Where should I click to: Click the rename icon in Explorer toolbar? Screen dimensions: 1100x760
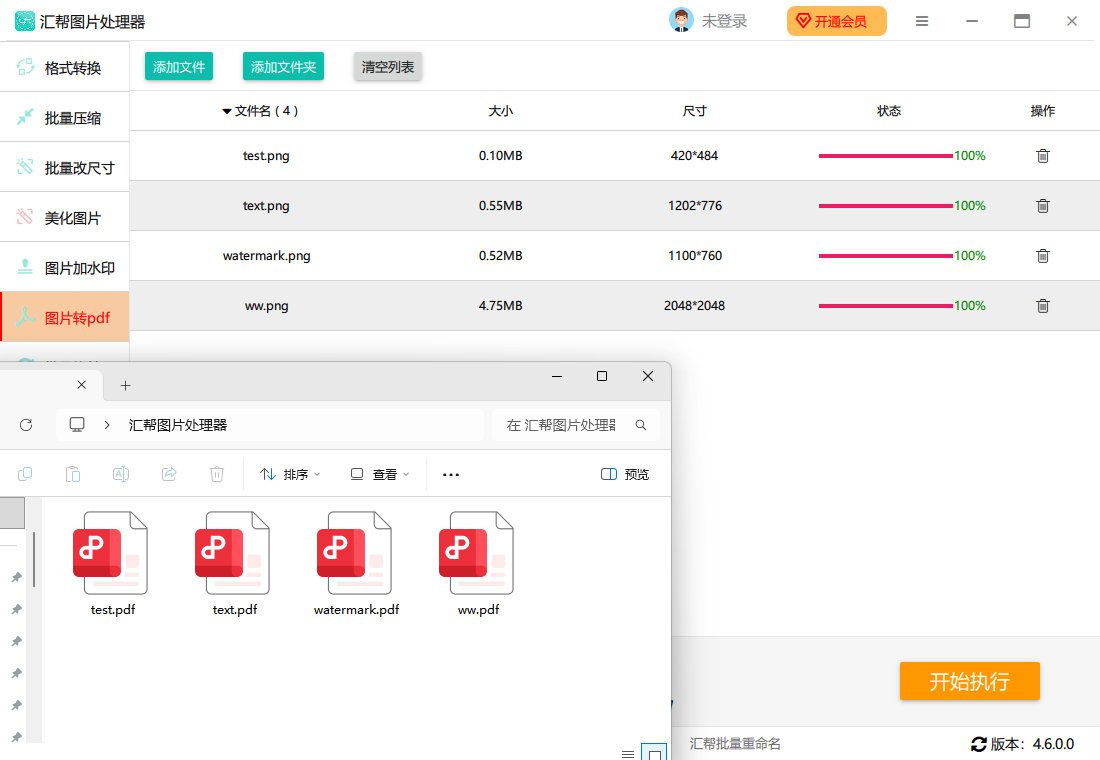(121, 474)
